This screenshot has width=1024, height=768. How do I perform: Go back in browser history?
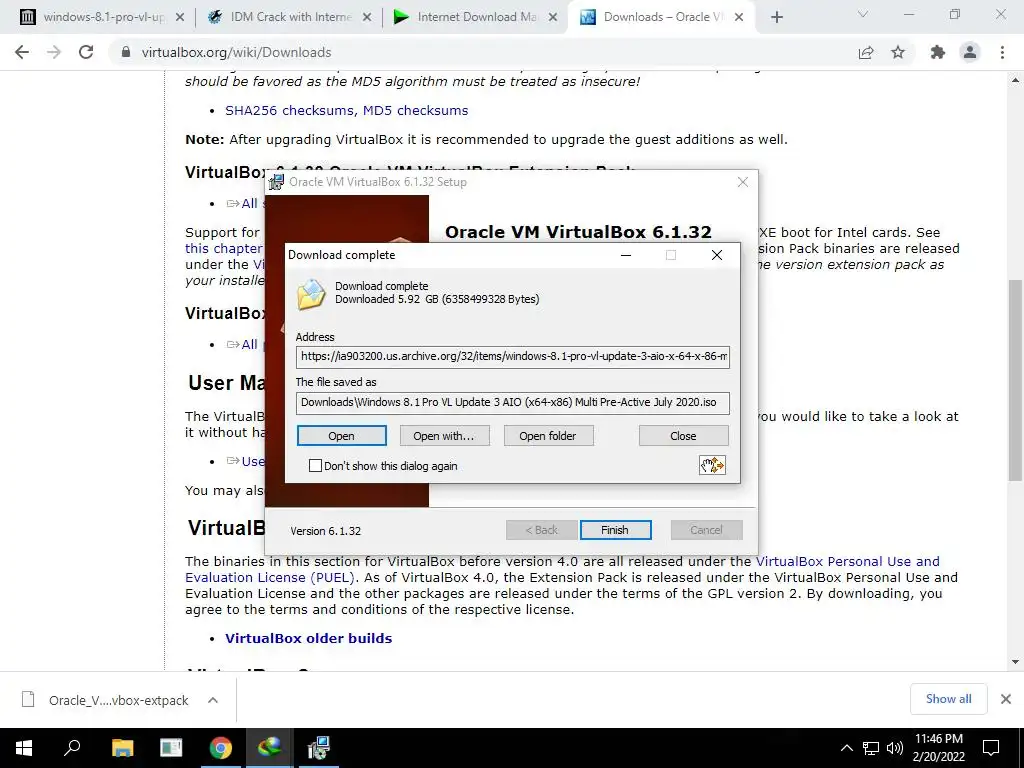click(x=22, y=52)
